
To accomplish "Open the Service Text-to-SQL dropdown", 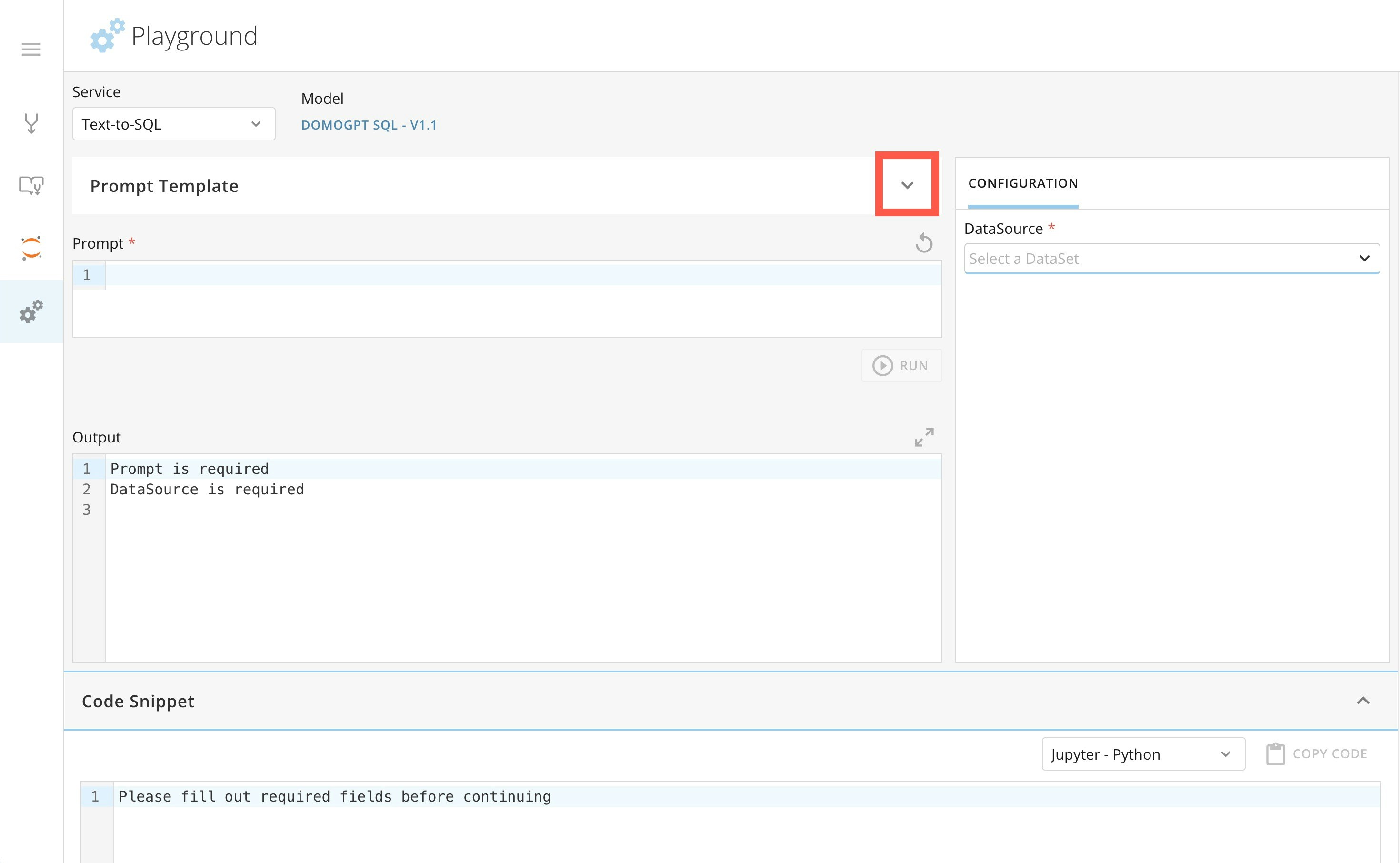I will pos(173,124).
